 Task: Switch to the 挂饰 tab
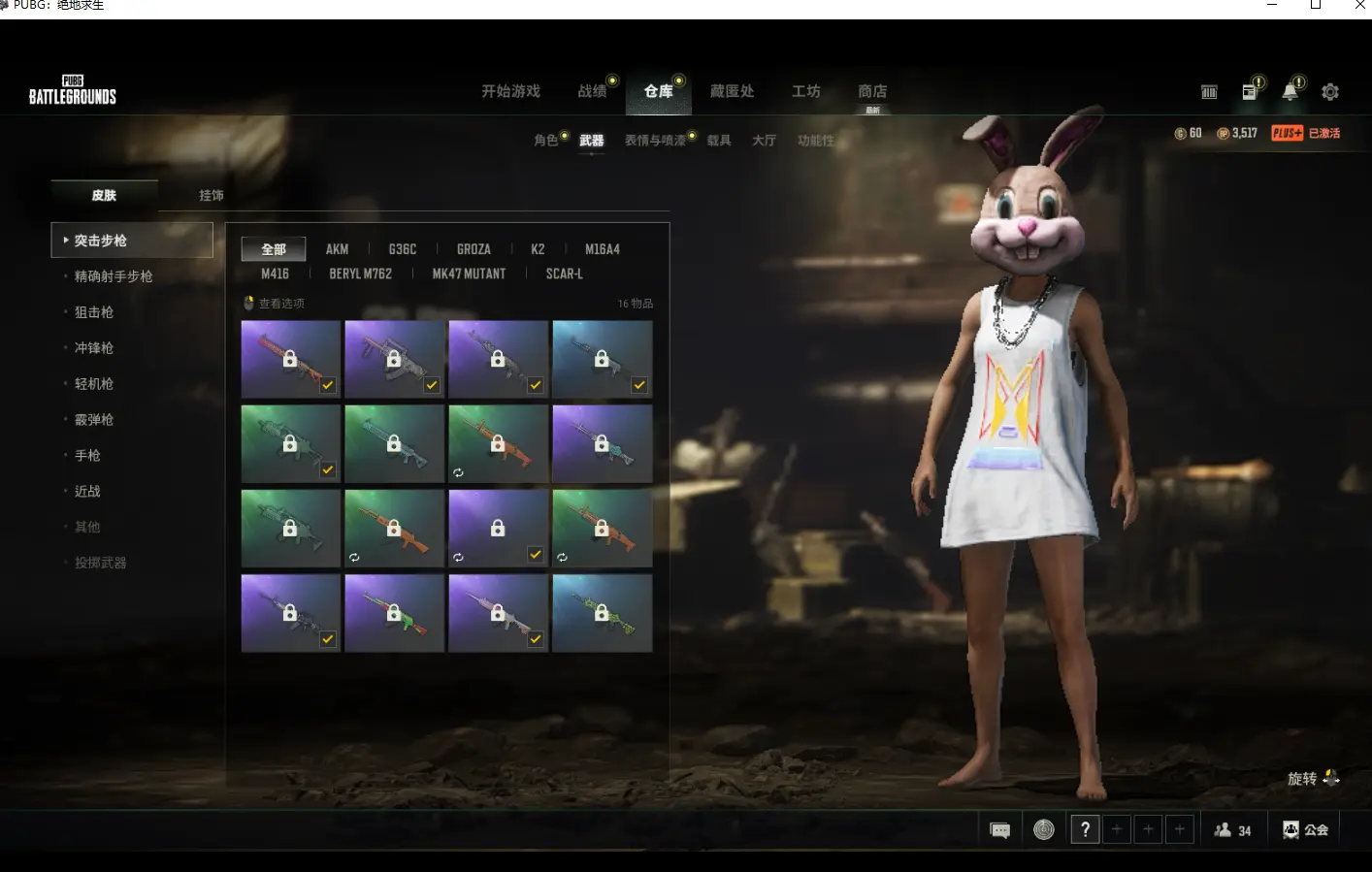coord(212,195)
